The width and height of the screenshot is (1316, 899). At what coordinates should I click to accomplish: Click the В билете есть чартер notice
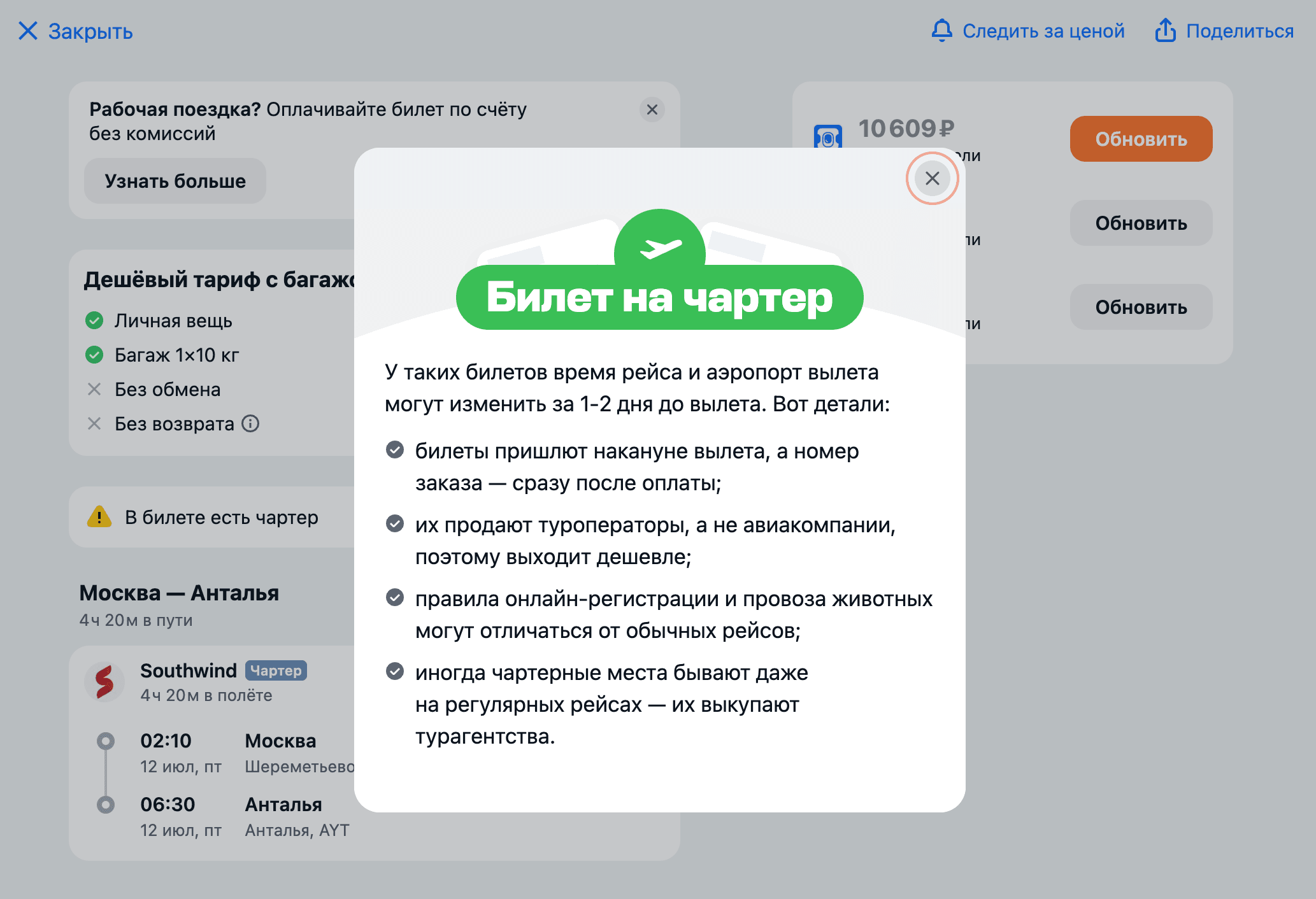click(x=211, y=517)
